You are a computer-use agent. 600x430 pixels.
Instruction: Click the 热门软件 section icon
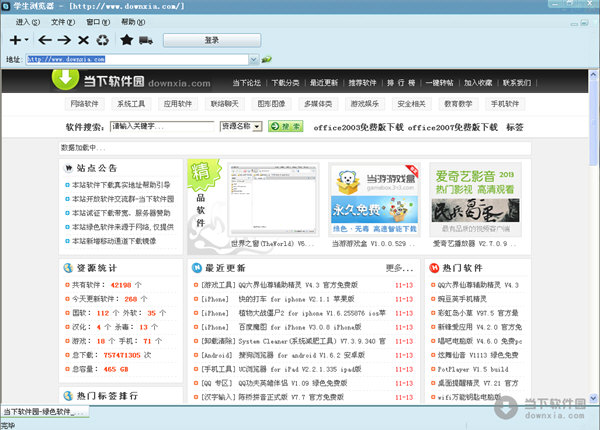click(434, 268)
